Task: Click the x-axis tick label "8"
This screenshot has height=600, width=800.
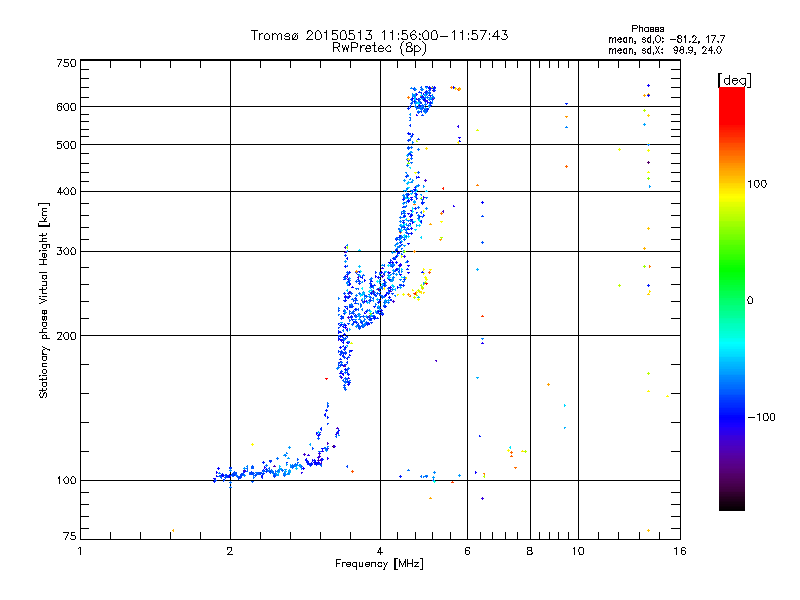Action: (x=530, y=551)
